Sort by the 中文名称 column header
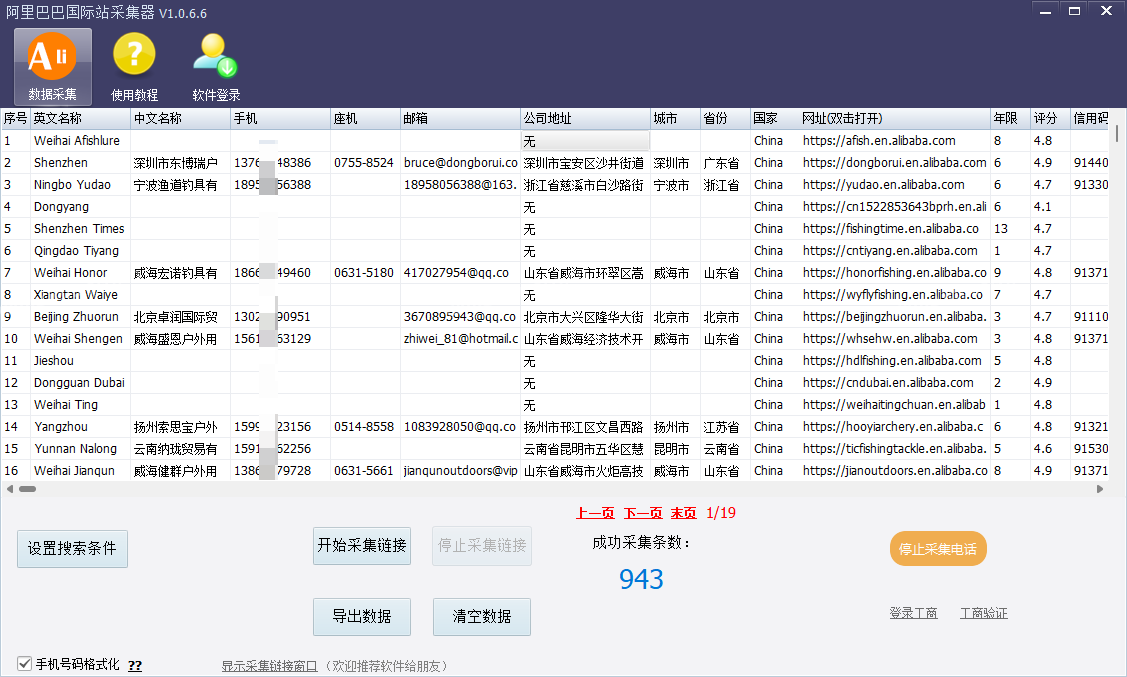This screenshot has width=1127, height=677. (x=180, y=119)
